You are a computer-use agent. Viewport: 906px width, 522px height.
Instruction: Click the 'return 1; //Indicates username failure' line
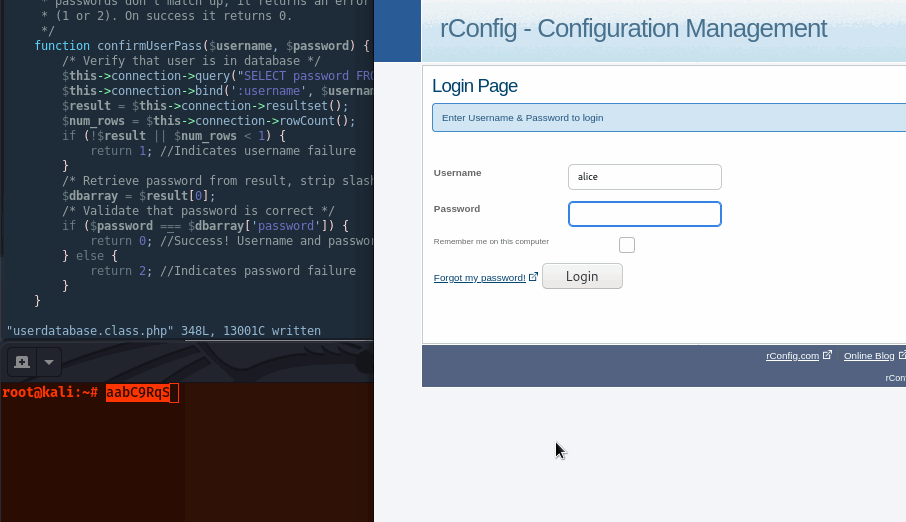click(x=223, y=151)
